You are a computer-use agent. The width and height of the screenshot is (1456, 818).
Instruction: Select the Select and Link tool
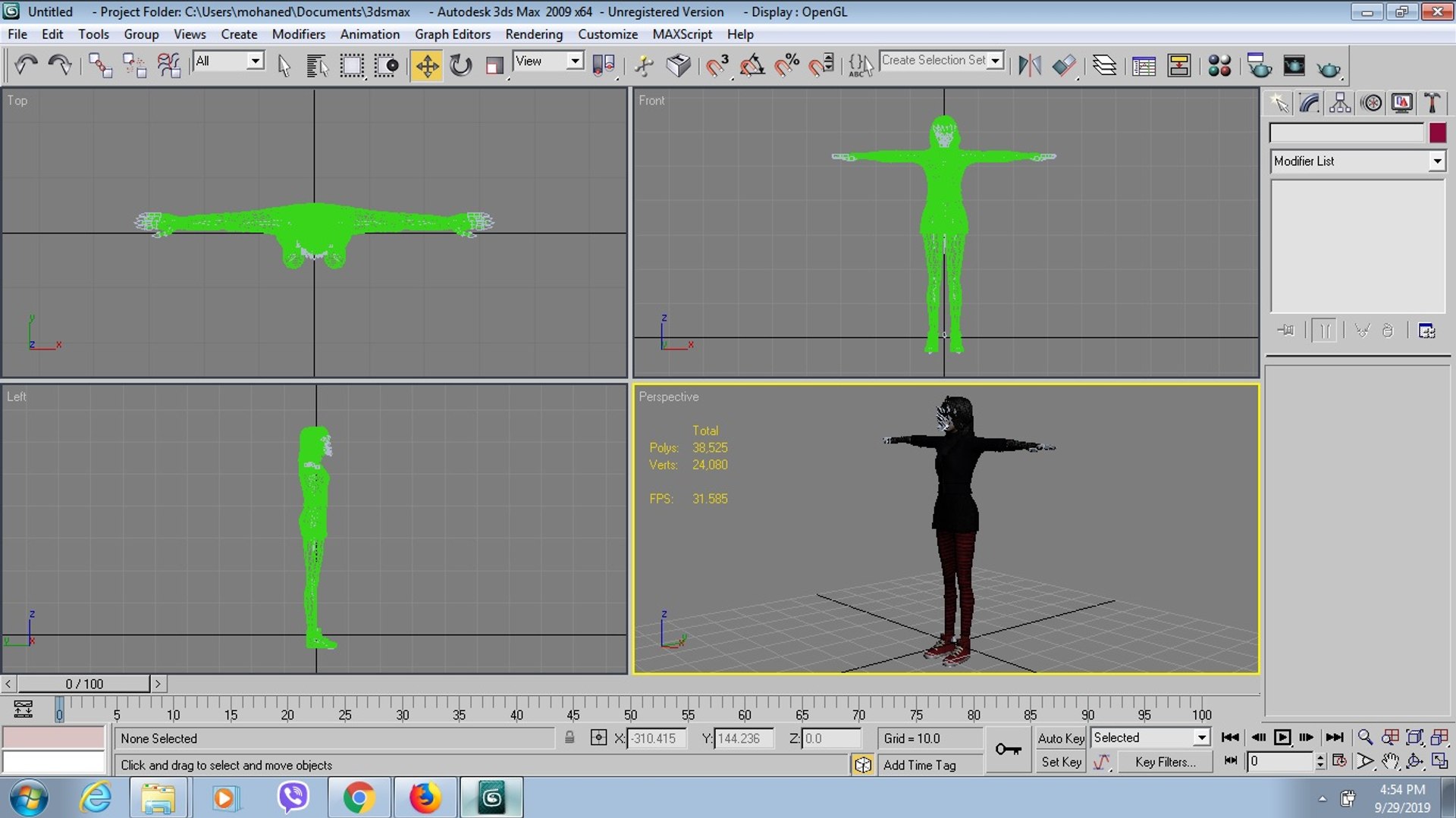pos(100,65)
